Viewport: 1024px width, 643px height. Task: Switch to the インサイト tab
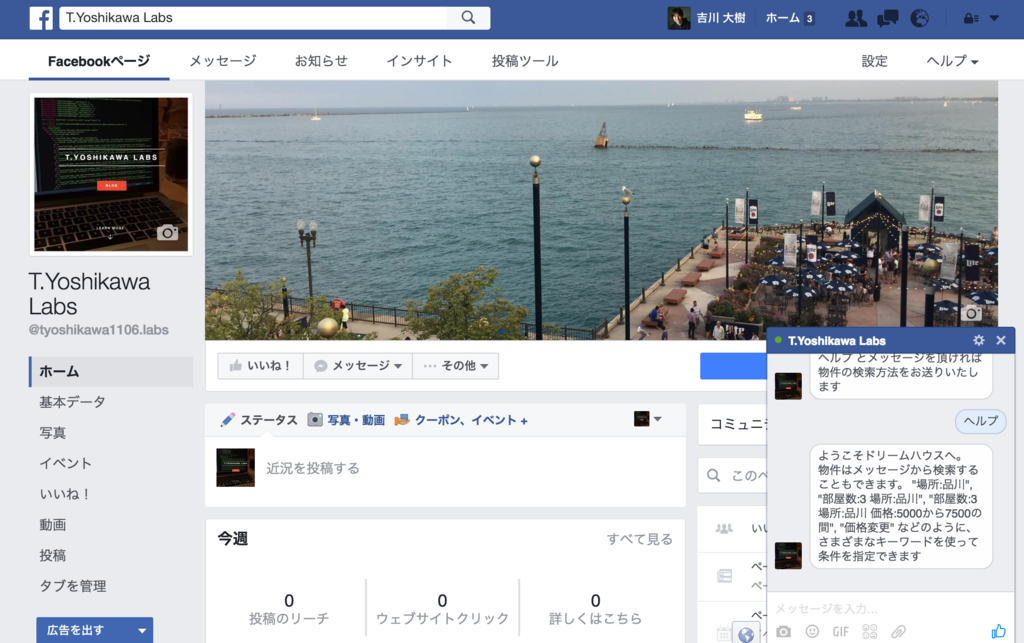419,61
